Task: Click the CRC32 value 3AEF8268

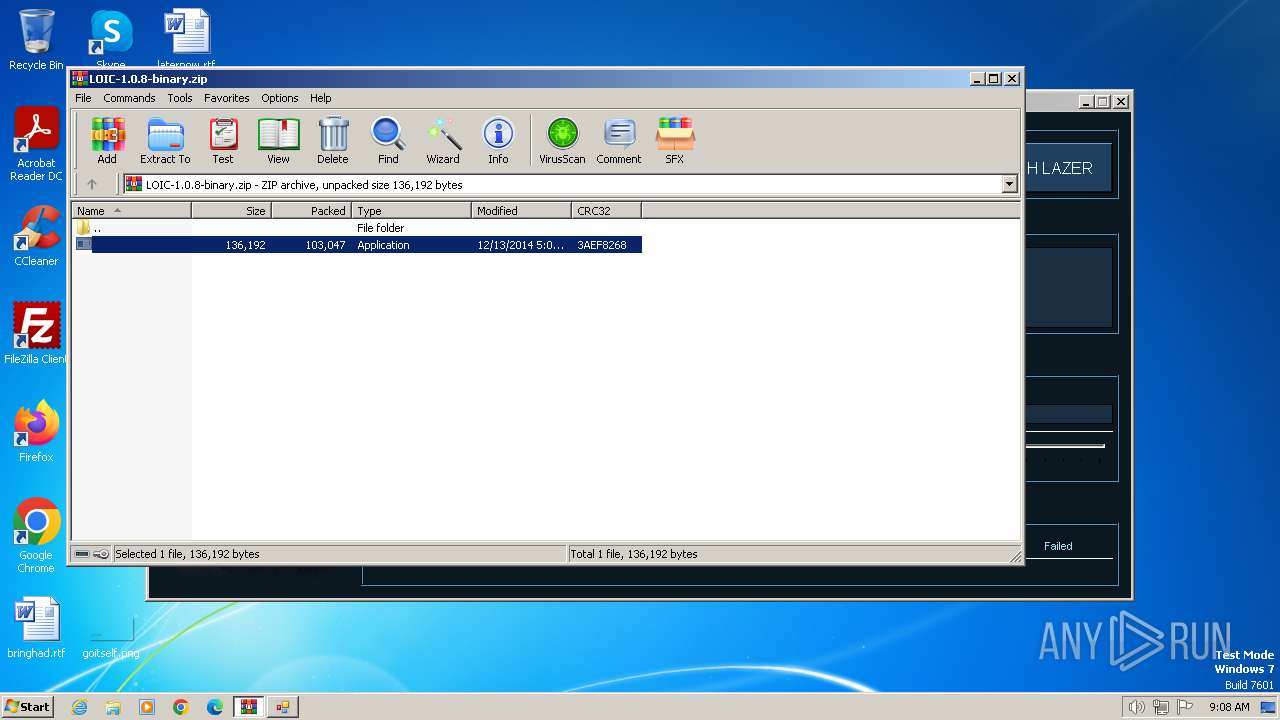Action: coord(602,245)
